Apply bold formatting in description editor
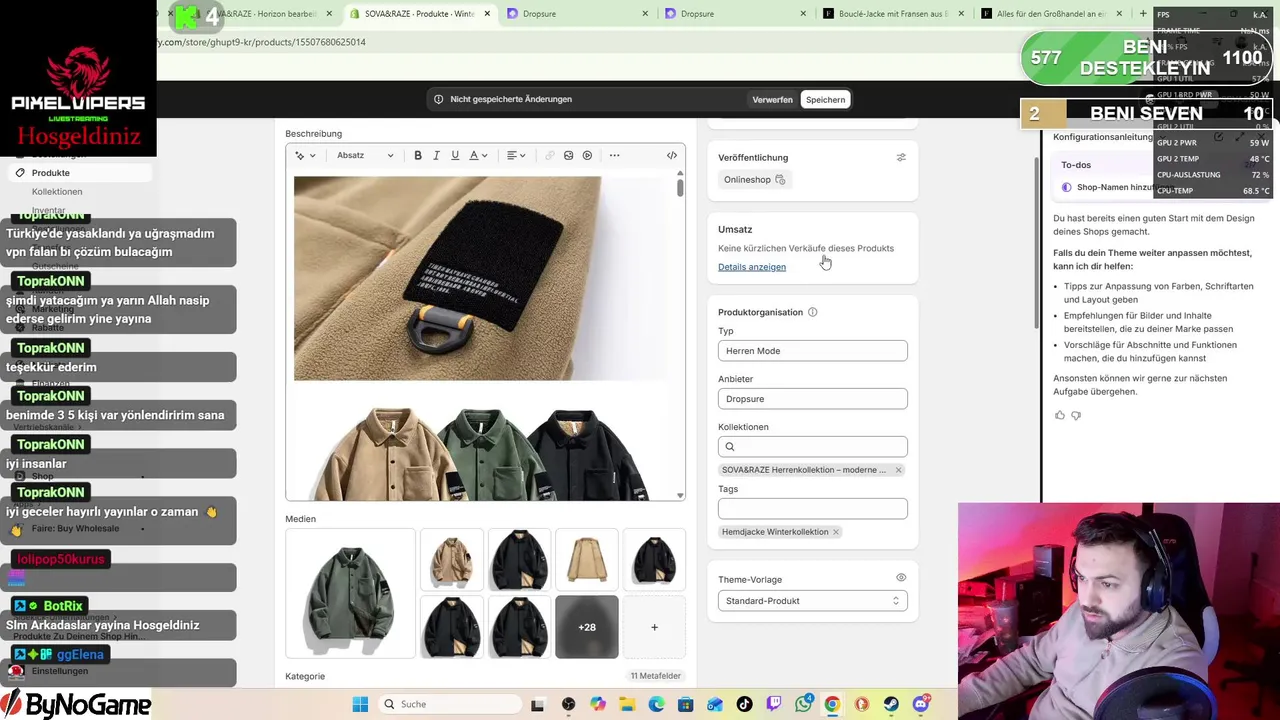 click(x=418, y=155)
